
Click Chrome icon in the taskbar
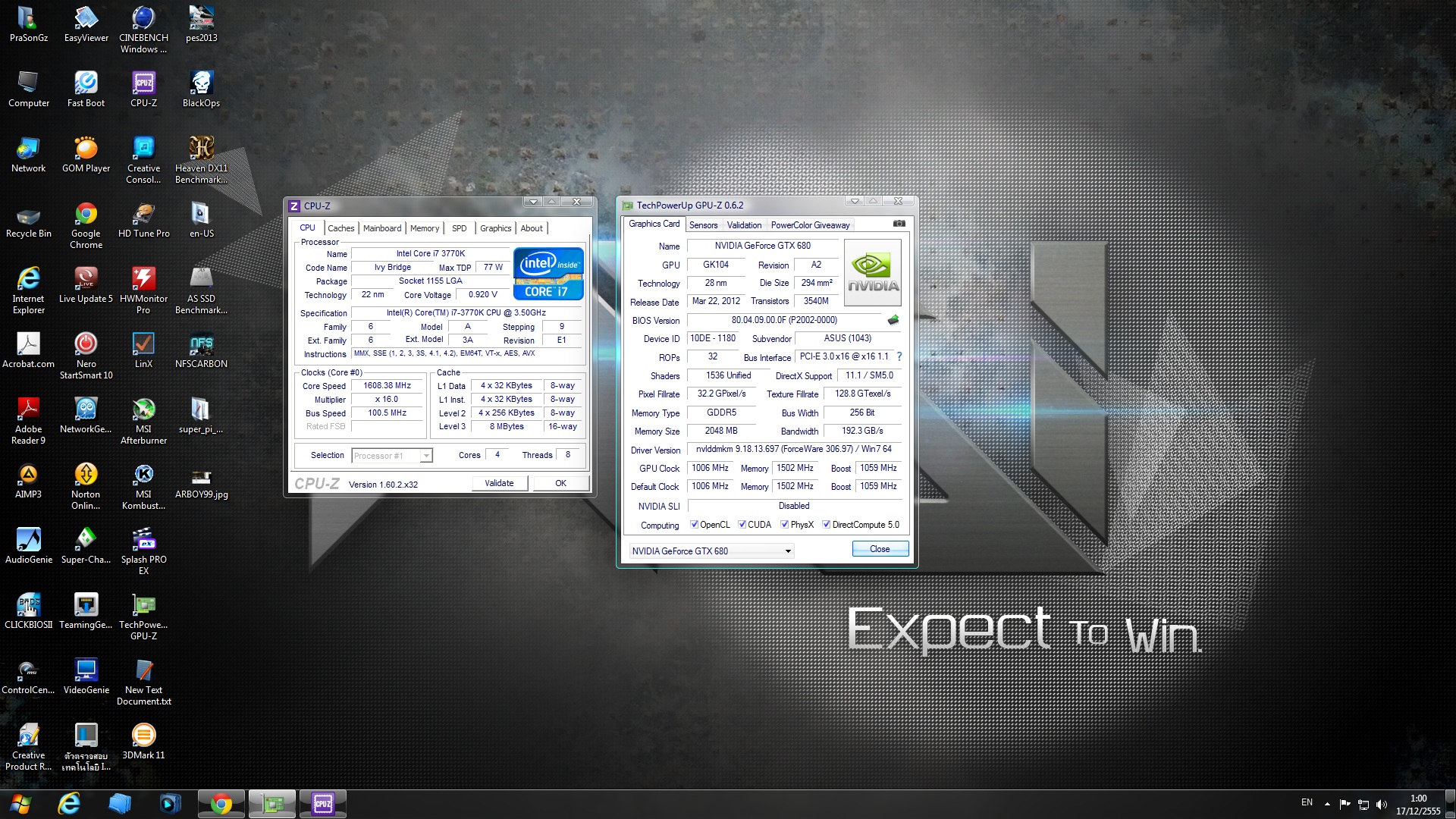click(221, 804)
